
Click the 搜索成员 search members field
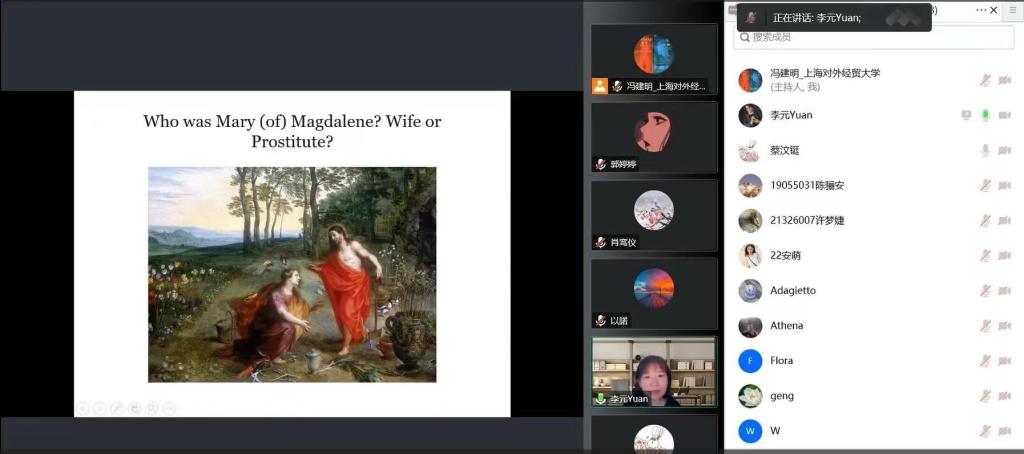(874, 37)
